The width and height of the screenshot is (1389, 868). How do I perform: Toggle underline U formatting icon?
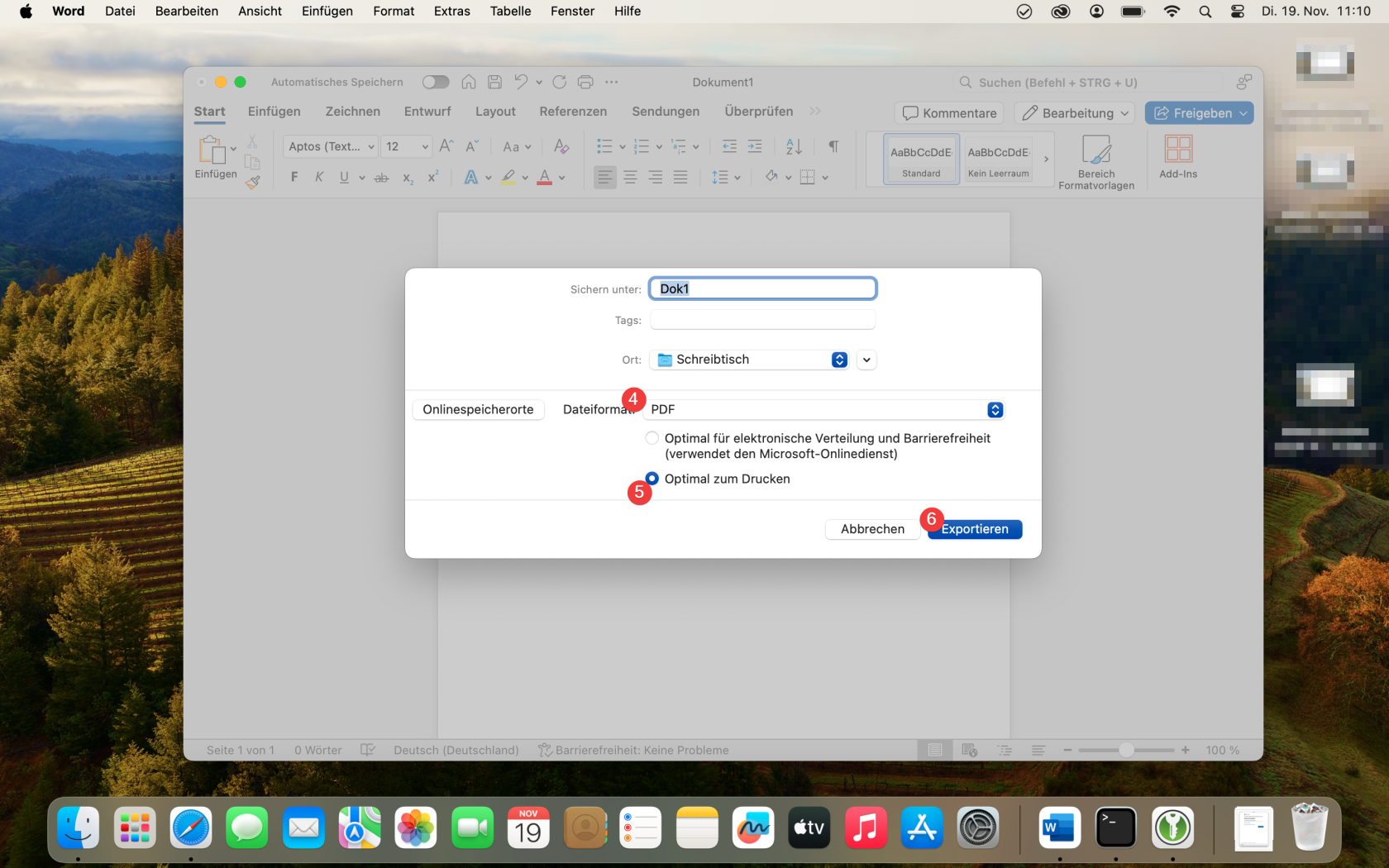tap(344, 177)
